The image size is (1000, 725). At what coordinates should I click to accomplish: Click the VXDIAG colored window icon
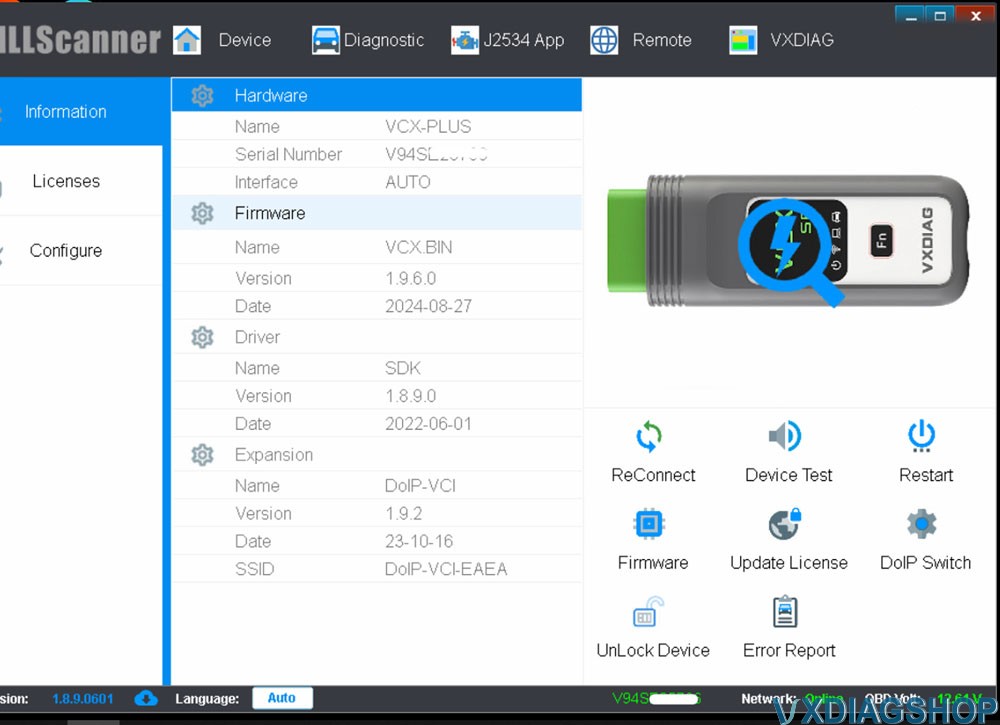pos(743,40)
